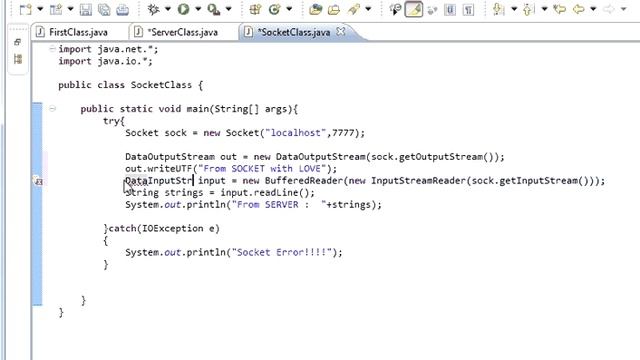Toggle Block Selection mode

pyautogui.click(x=450, y=9)
